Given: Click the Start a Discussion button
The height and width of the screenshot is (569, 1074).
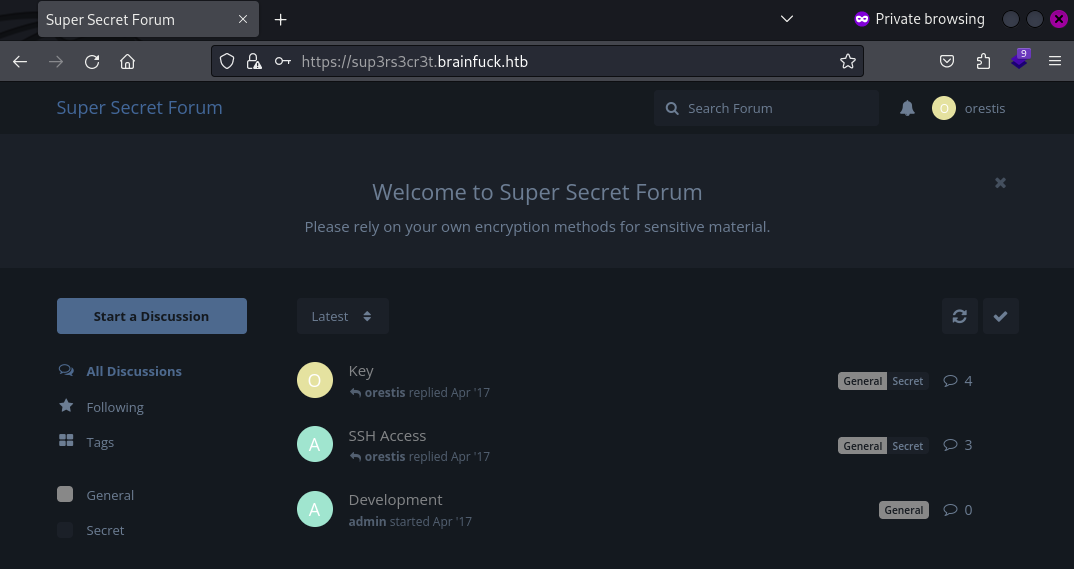Looking at the screenshot, I should 152,316.
